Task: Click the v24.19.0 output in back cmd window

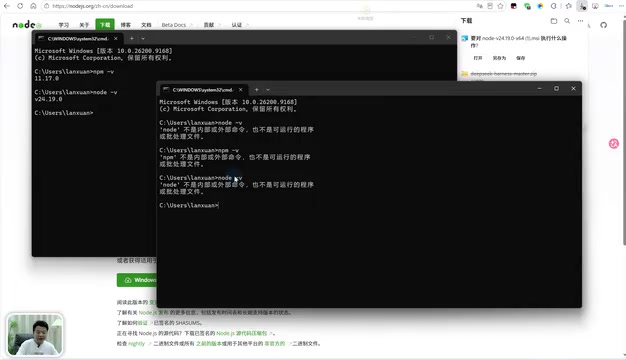Action: [x=48, y=99]
